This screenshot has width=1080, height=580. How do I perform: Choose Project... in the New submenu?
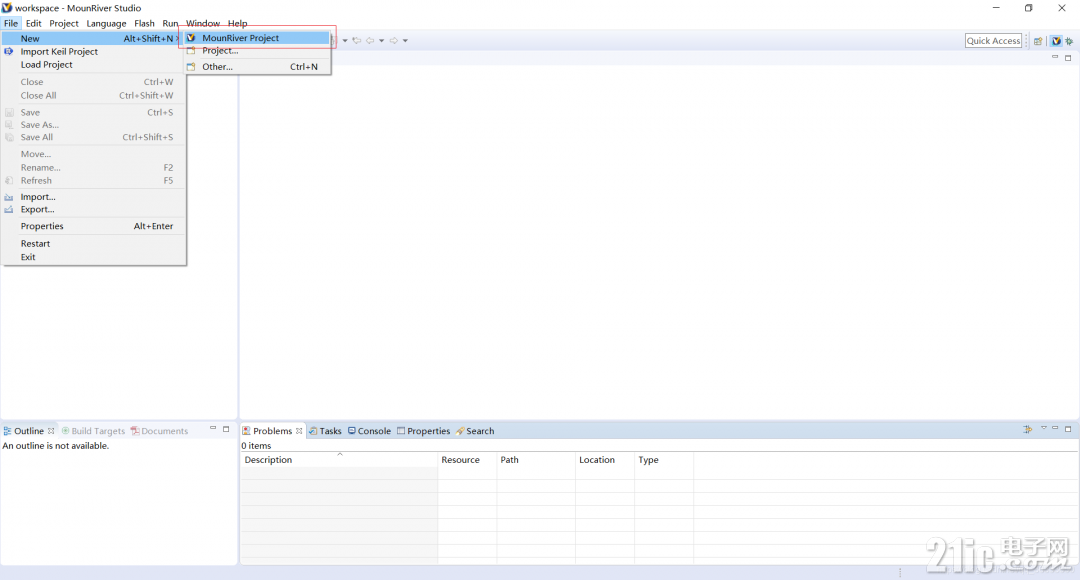coord(258,51)
